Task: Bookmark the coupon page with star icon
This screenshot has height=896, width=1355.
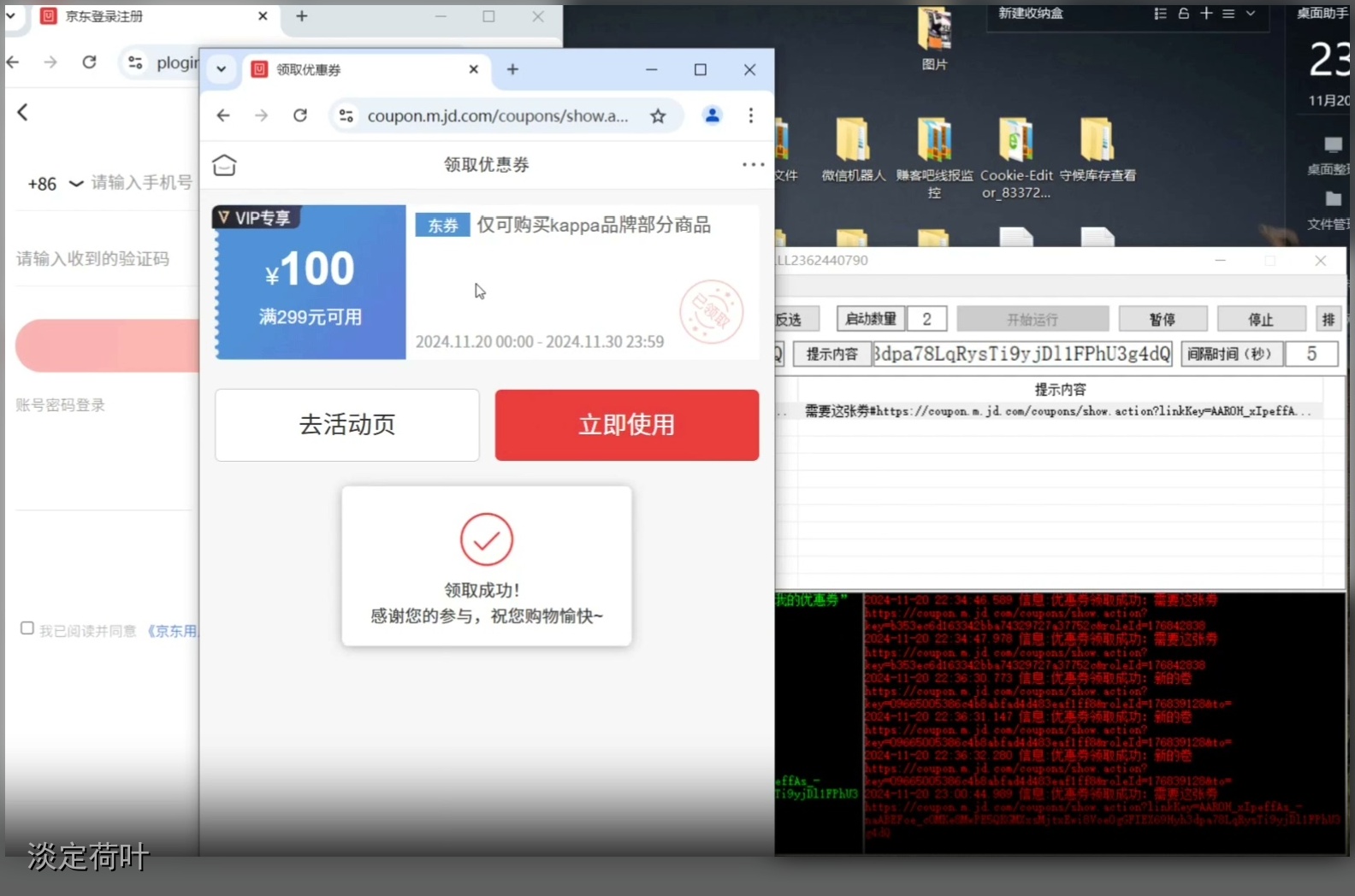Action: pos(658,116)
